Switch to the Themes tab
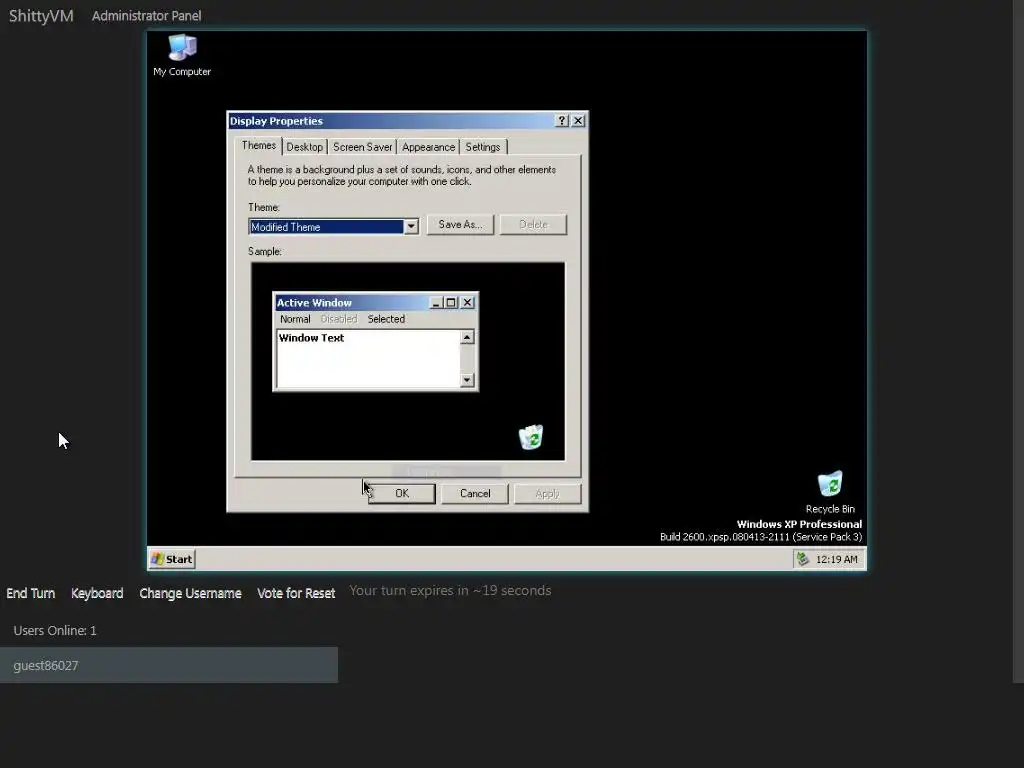 click(x=259, y=146)
